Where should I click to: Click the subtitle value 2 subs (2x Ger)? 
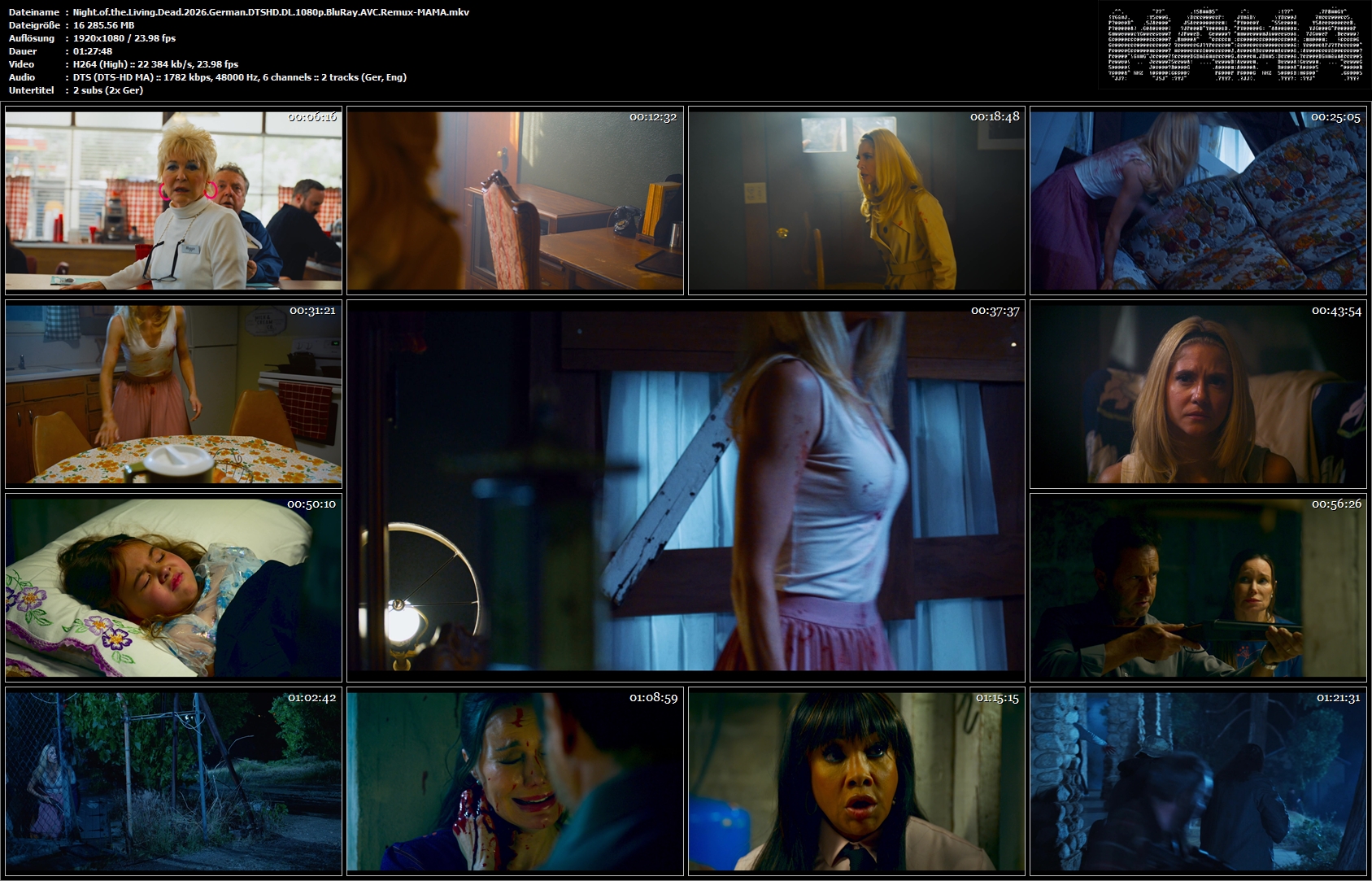108,90
